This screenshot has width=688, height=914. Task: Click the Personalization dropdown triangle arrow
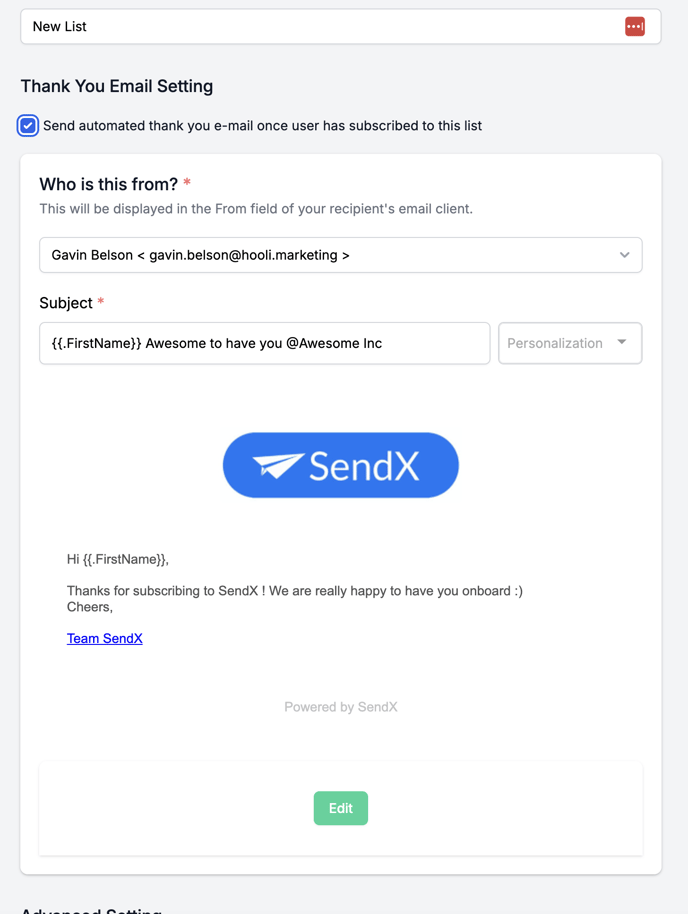click(x=622, y=342)
